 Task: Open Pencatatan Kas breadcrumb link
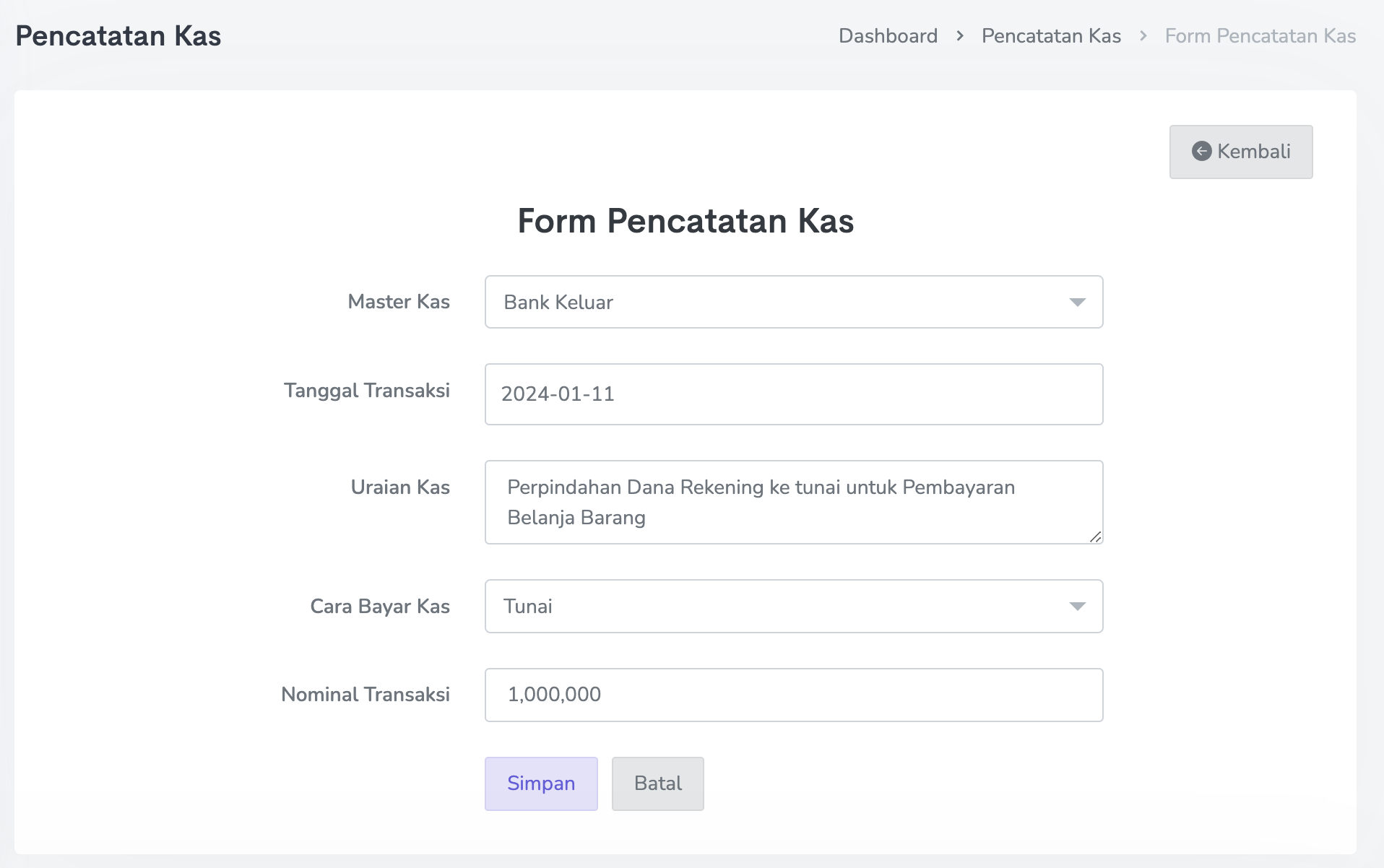[1051, 35]
